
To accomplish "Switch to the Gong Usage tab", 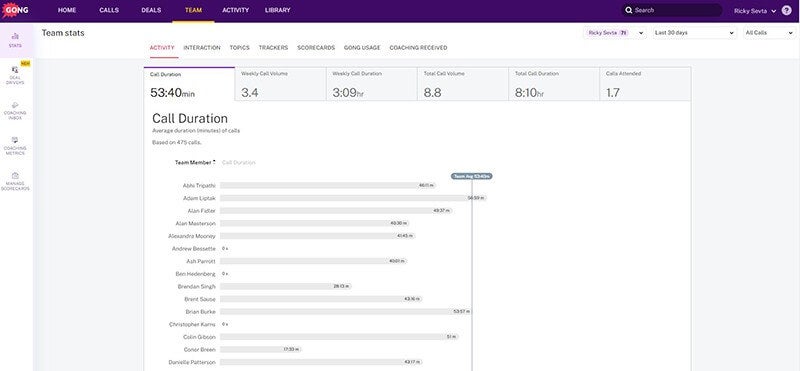I will pyautogui.click(x=362, y=48).
